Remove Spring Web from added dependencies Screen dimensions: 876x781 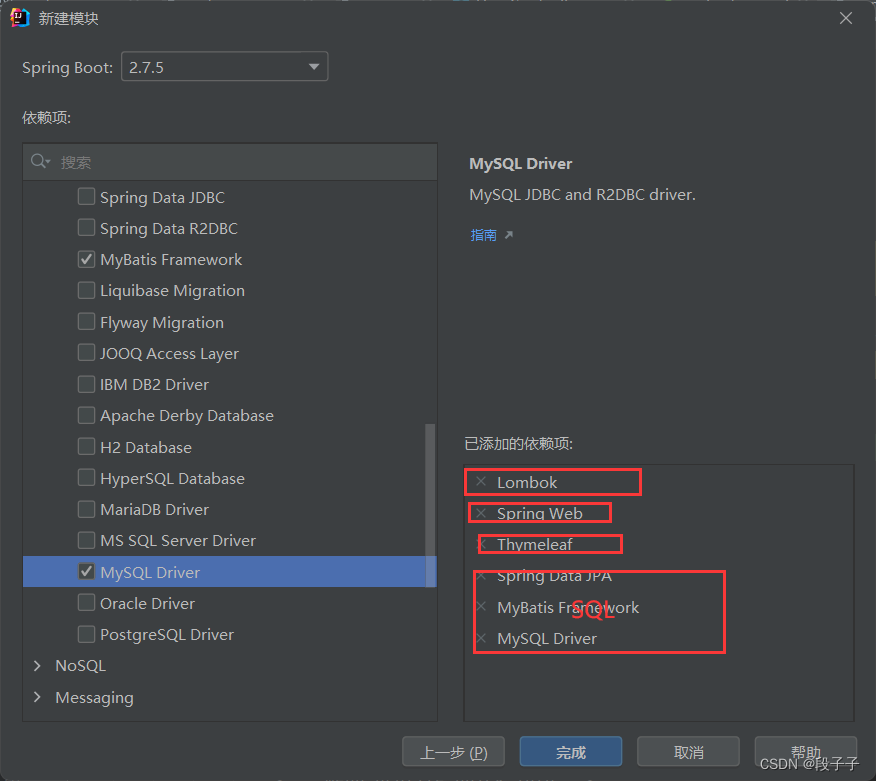(481, 513)
